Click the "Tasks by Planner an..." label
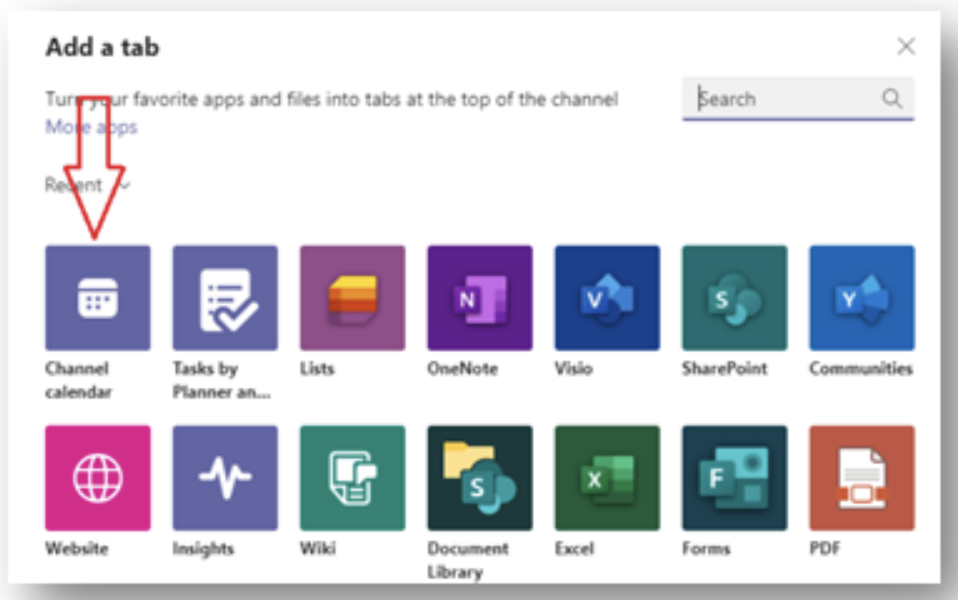 tap(221, 379)
